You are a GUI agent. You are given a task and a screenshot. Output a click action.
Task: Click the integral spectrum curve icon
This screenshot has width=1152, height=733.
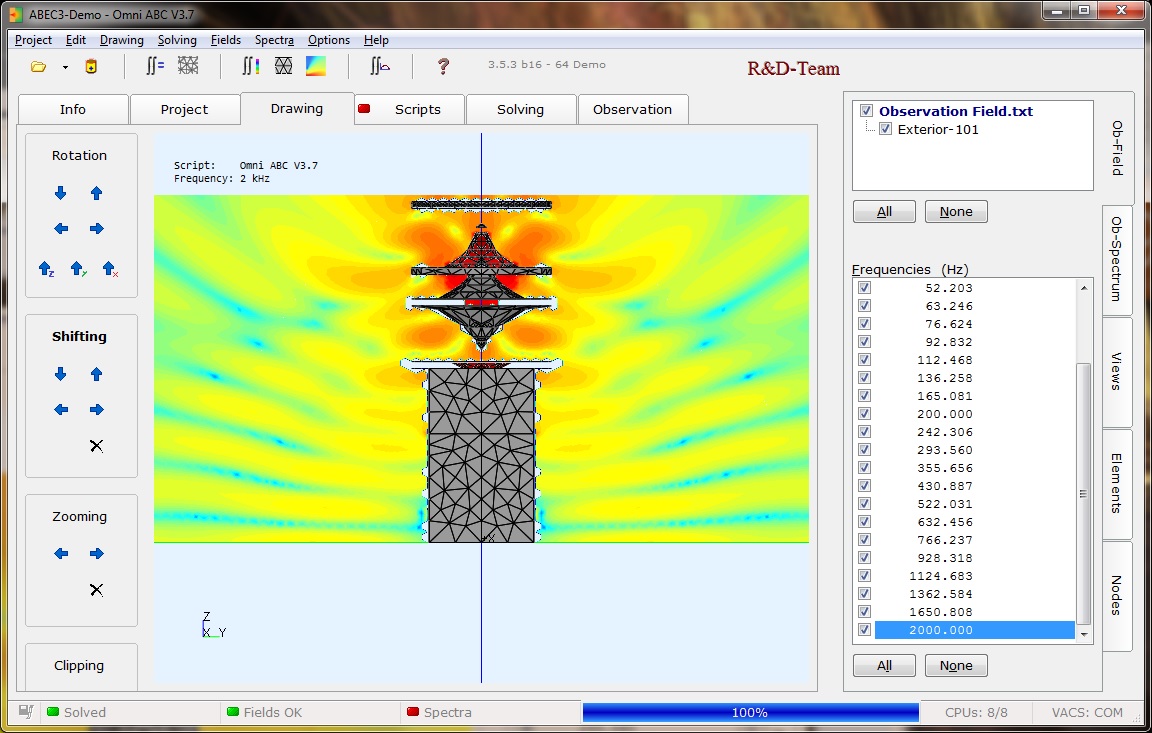[x=380, y=66]
